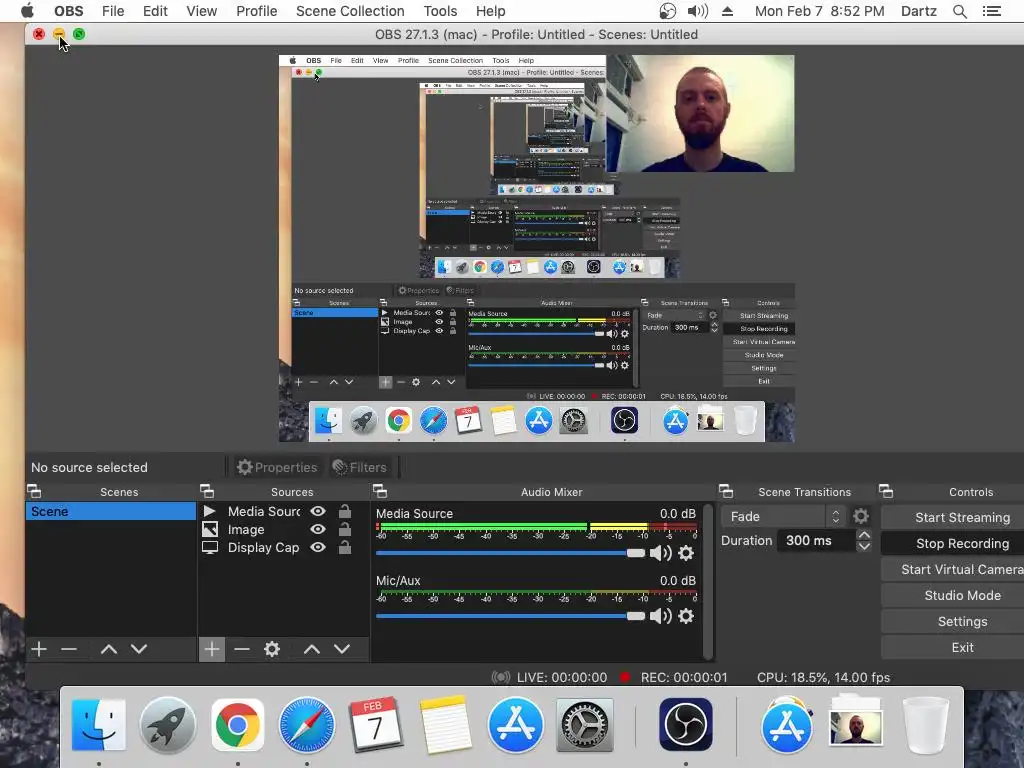The image size is (1024, 768).
Task: Open the Profile menu
Action: [x=256, y=11]
